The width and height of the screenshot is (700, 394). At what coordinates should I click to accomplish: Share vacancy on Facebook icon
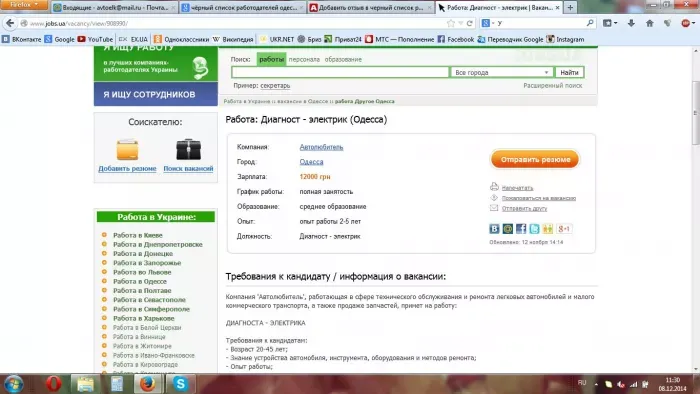[x=521, y=229]
